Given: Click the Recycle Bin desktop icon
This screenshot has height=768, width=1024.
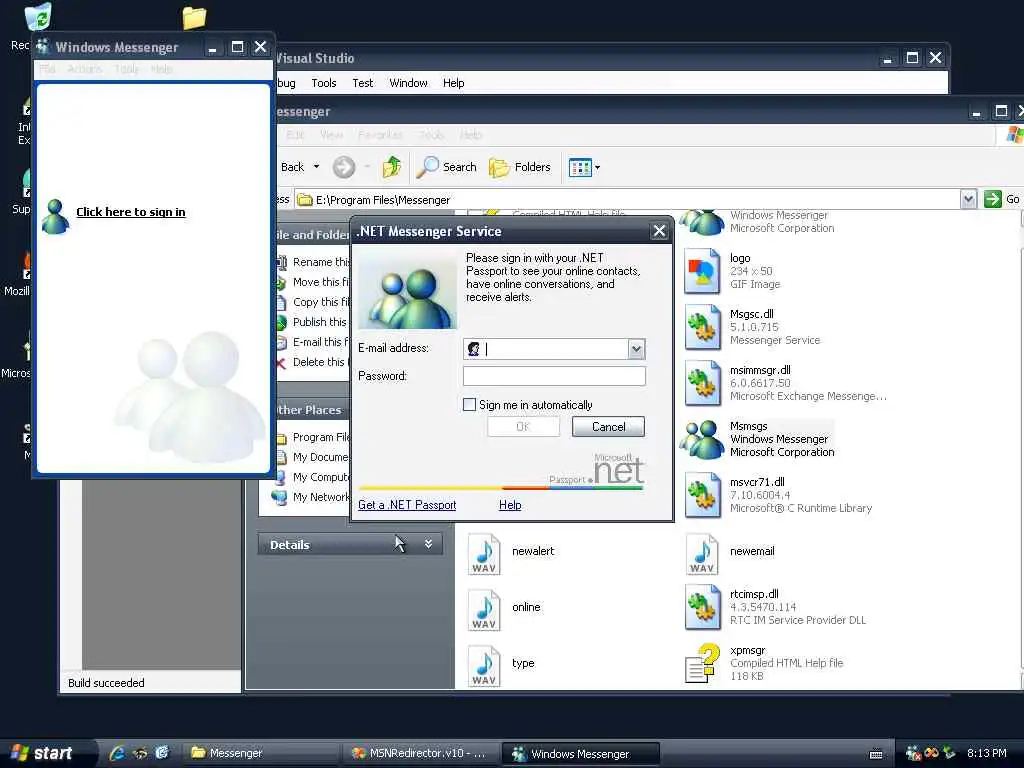Looking at the screenshot, I should click(38, 17).
